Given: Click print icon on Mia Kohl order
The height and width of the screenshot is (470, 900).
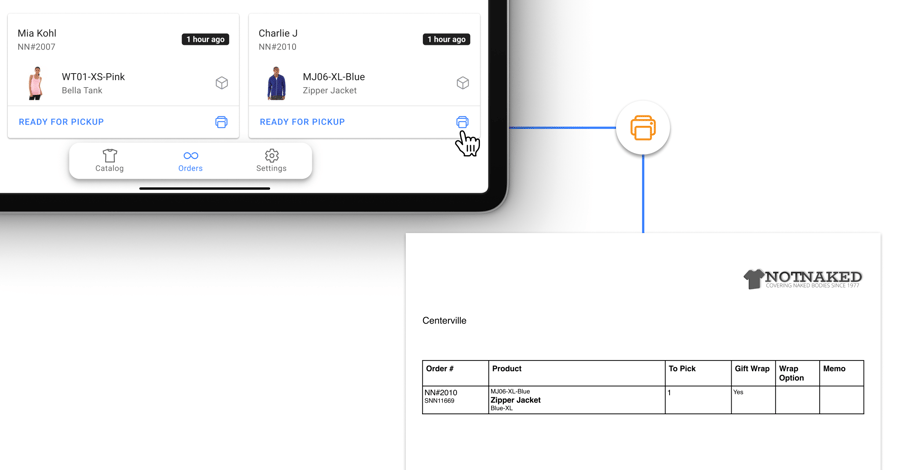Looking at the screenshot, I should click(x=221, y=122).
